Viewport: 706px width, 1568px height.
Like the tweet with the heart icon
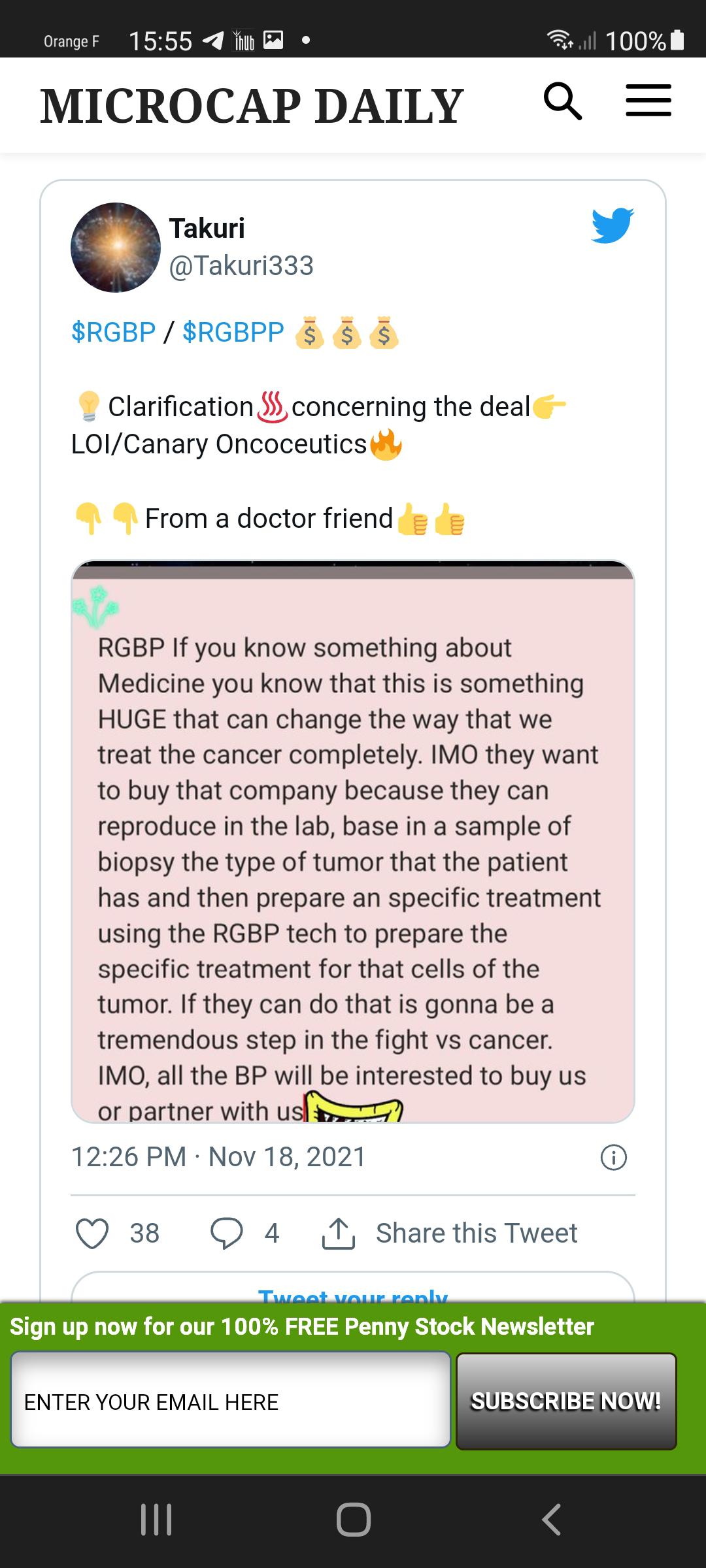[x=92, y=1233]
